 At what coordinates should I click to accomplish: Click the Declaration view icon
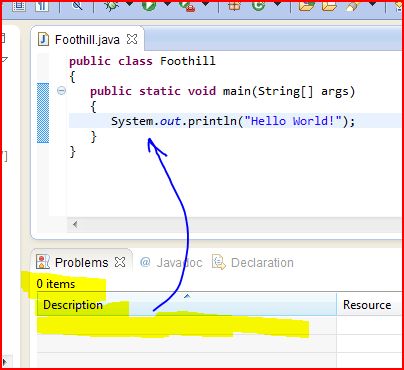click(x=219, y=262)
